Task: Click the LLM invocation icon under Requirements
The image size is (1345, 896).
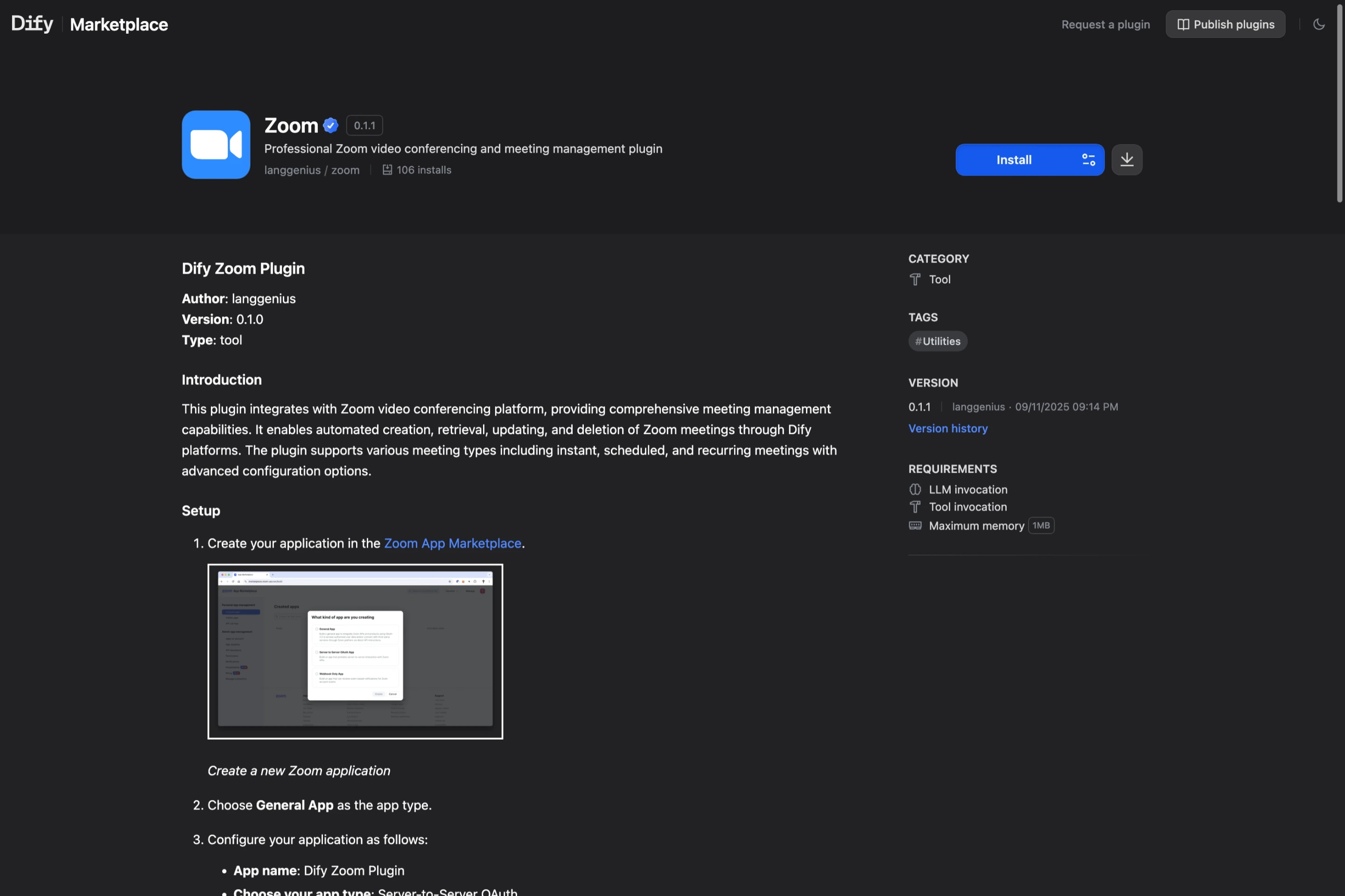Action: [915, 489]
